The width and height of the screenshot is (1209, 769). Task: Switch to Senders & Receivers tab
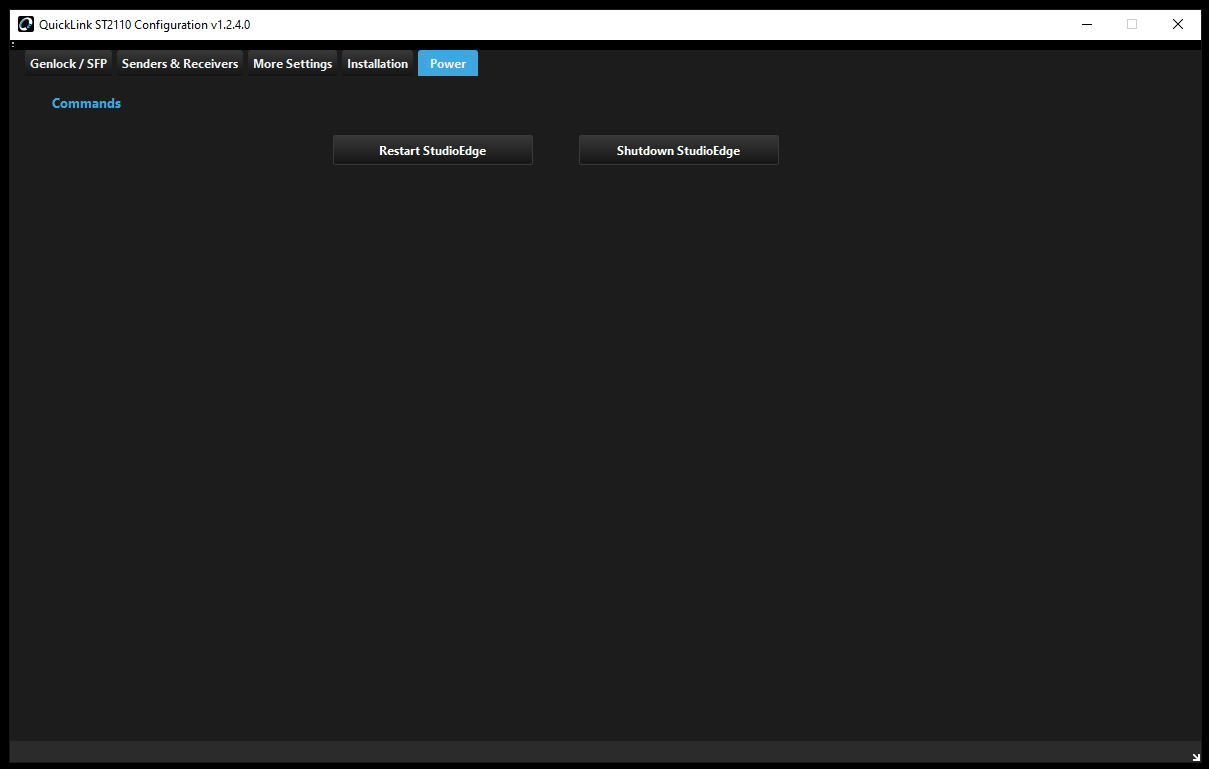pyautogui.click(x=180, y=63)
